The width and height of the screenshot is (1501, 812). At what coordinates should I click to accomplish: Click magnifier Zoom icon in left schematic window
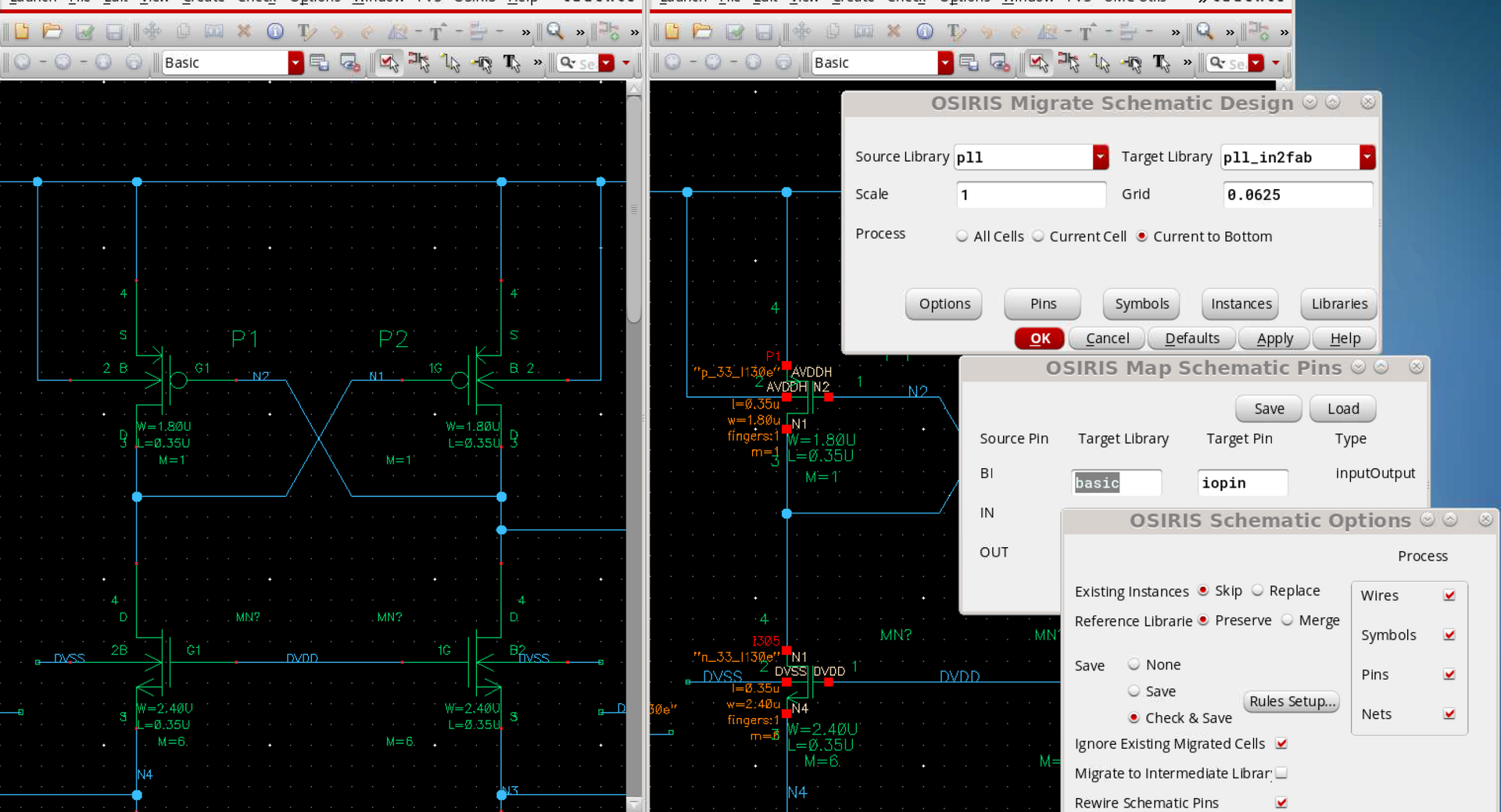(555, 31)
